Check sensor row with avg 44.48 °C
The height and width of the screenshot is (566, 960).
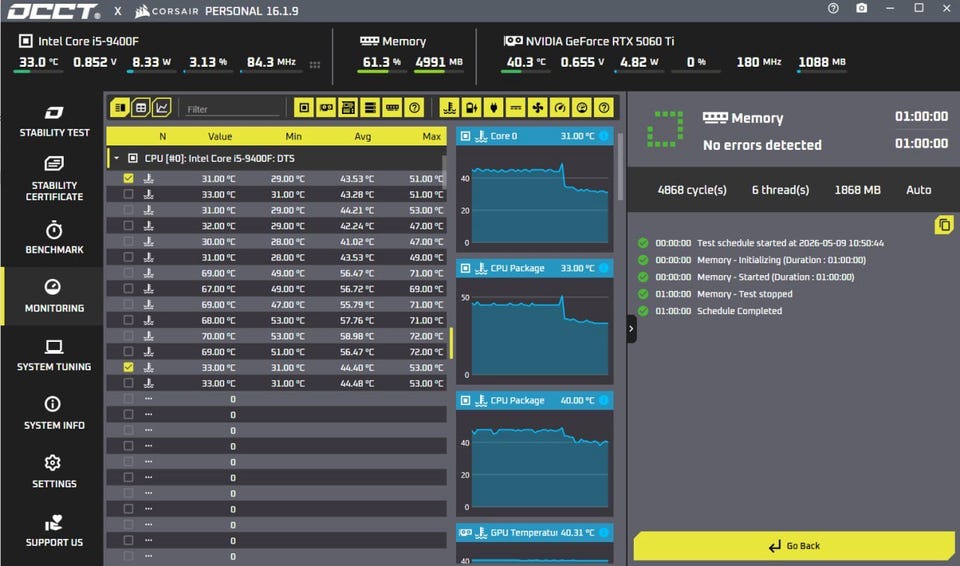[x=128, y=383]
